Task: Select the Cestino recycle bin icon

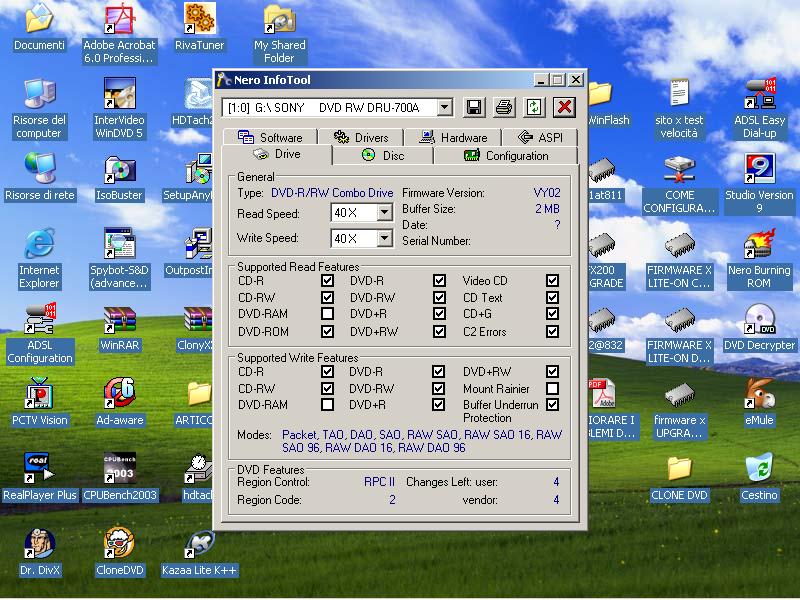Action: 759,478
